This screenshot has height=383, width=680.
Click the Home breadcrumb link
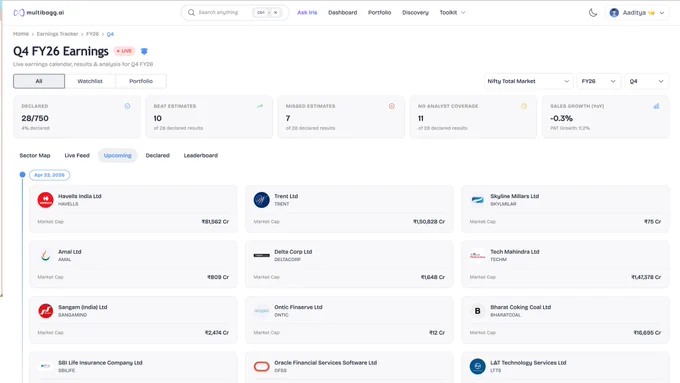(21, 34)
